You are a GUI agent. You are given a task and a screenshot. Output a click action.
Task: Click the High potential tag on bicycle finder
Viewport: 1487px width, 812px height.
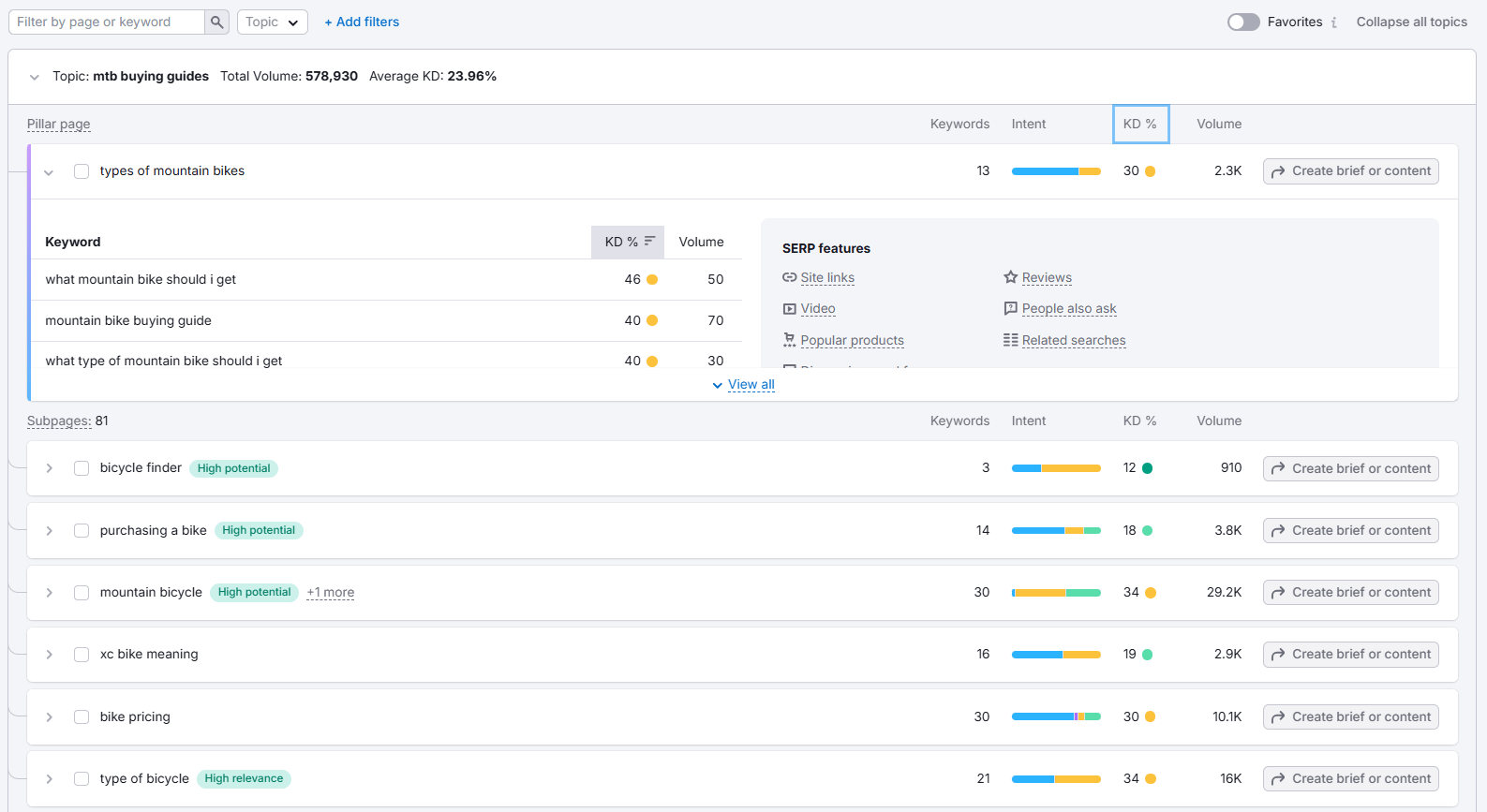[x=234, y=468]
